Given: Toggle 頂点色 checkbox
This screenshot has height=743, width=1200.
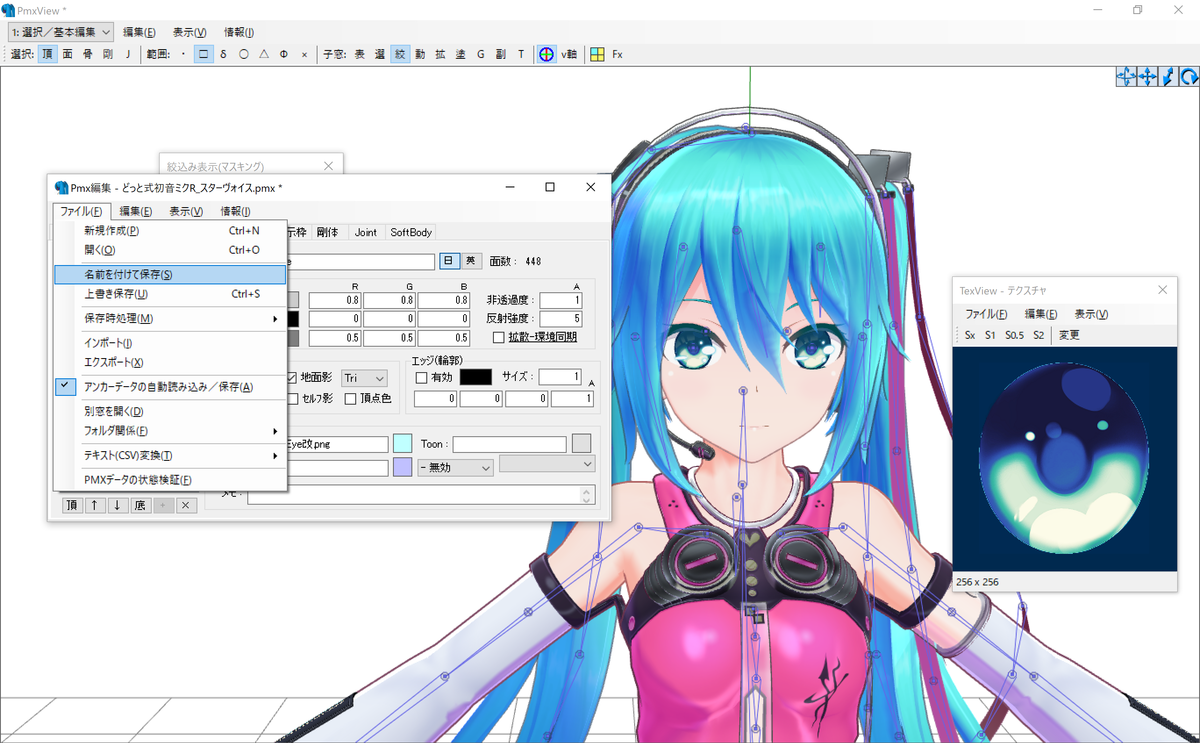Looking at the screenshot, I should (x=368, y=399).
